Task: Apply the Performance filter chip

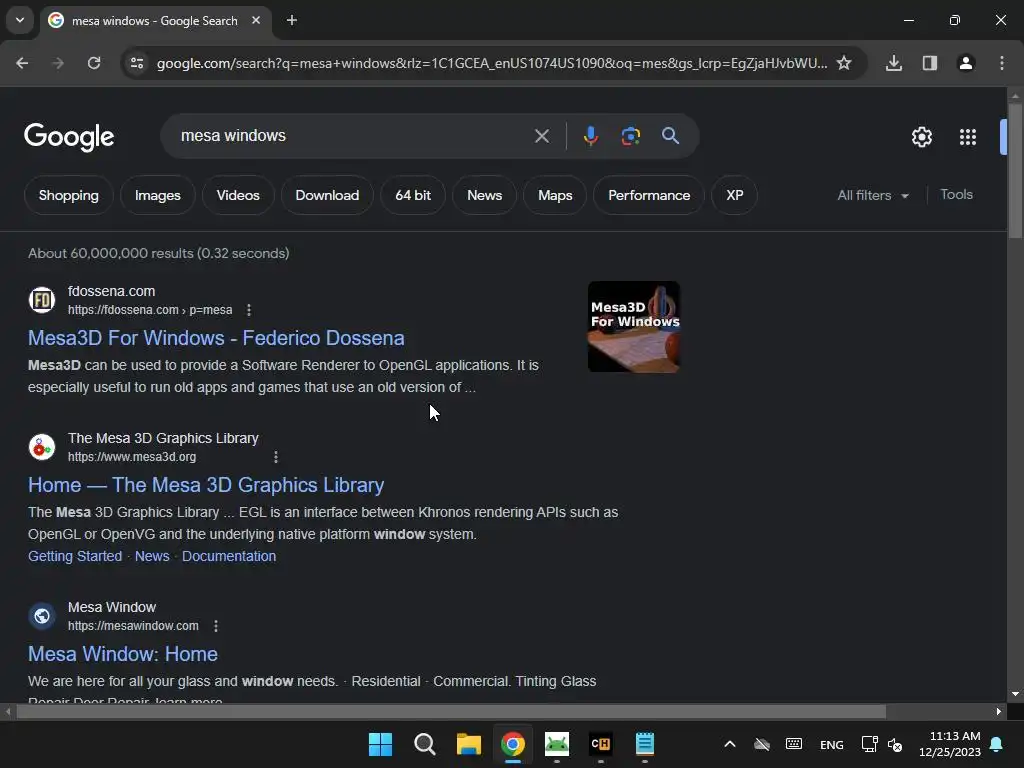Action: coord(649,195)
